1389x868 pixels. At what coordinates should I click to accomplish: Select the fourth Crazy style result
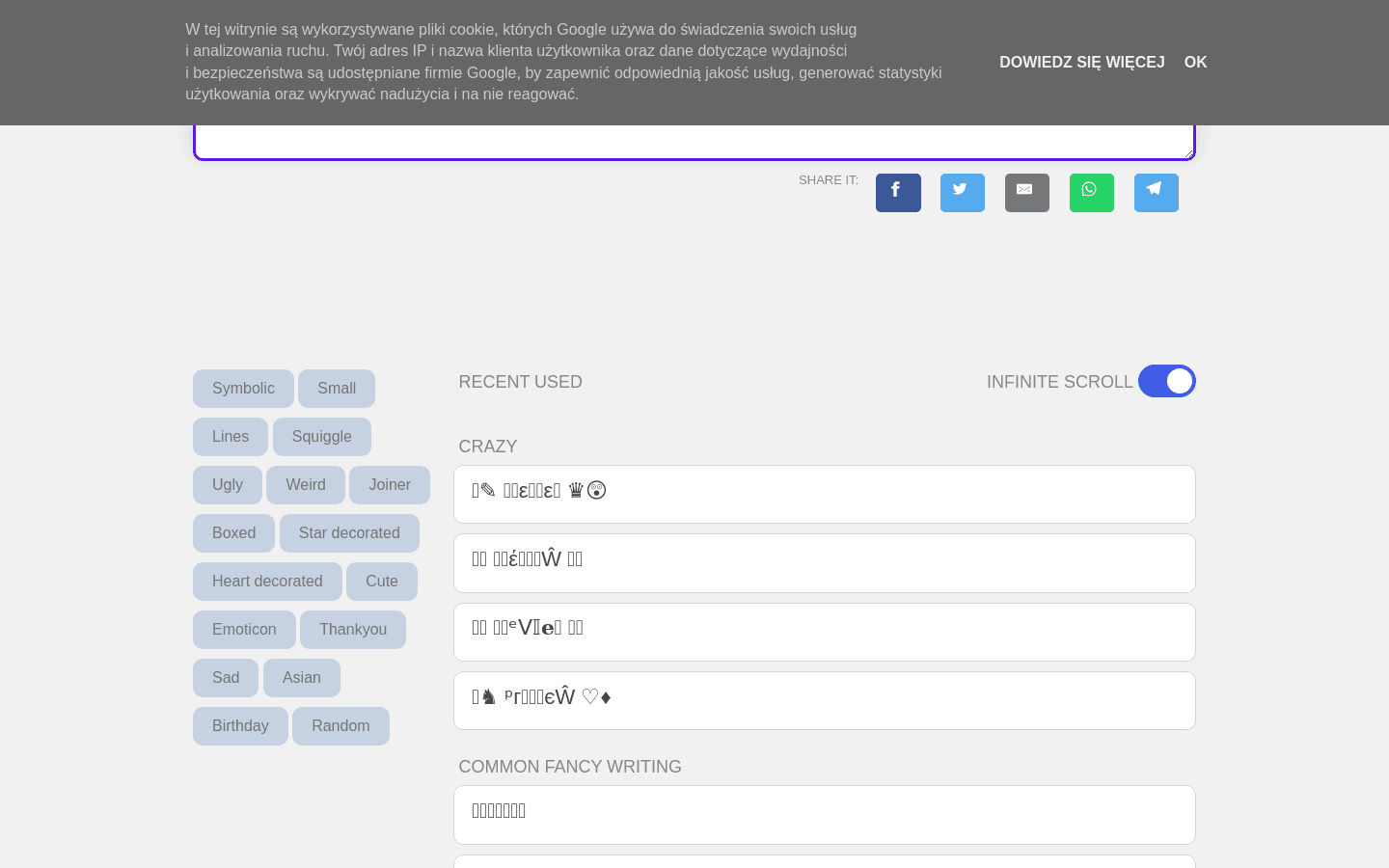coord(824,700)
